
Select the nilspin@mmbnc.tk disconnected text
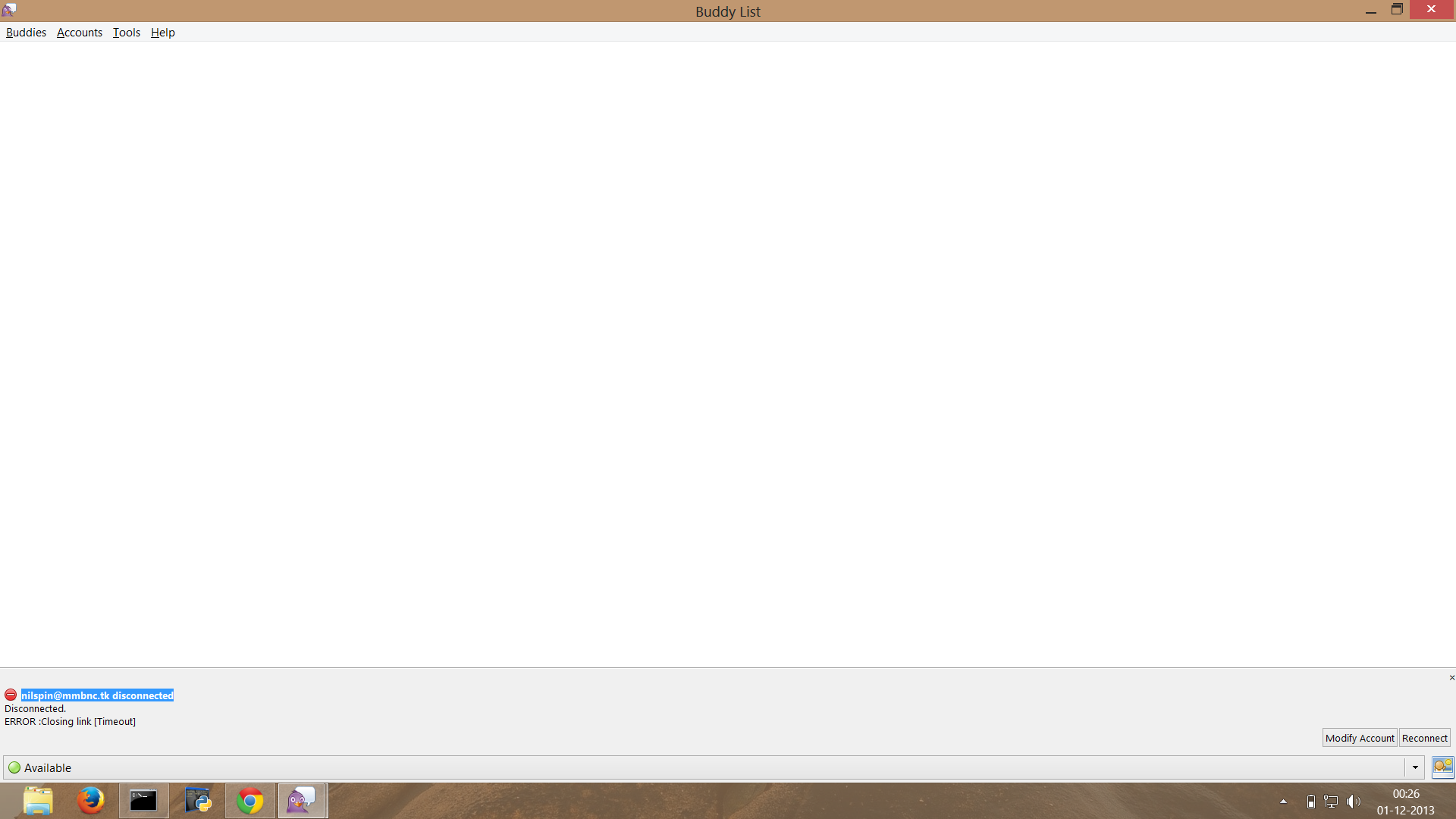pos(97,695)
